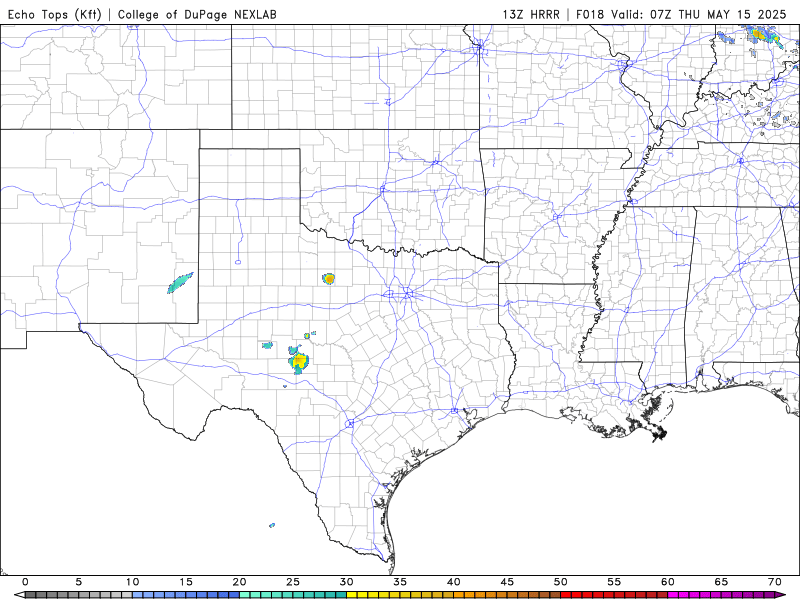Click the teal segment of the color bar
The image size is (800, 600).
pyautogui.click(x=293, y=595)
